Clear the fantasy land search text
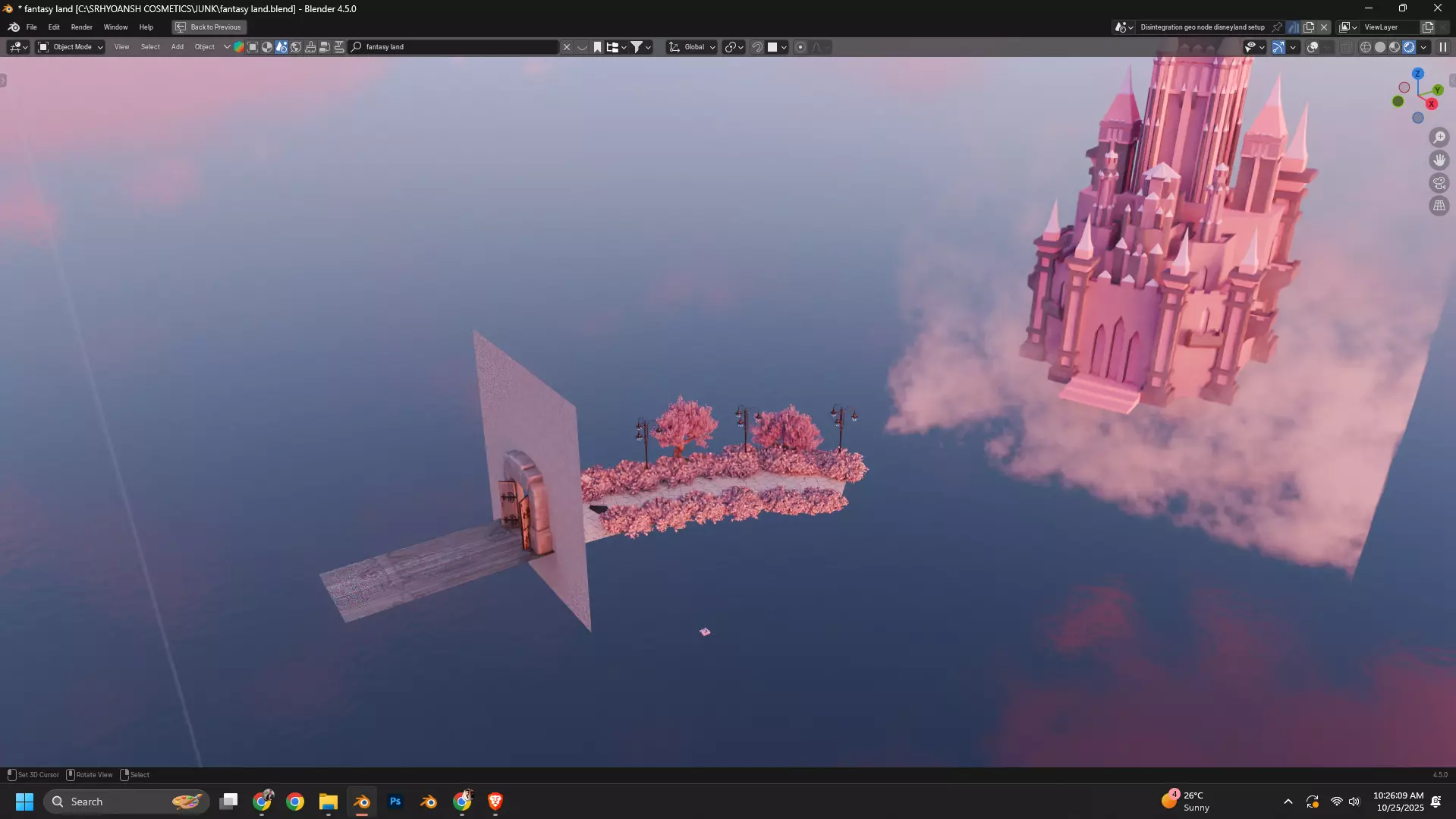The height and width of the screenshot is (819, 1456). (566, 47)
